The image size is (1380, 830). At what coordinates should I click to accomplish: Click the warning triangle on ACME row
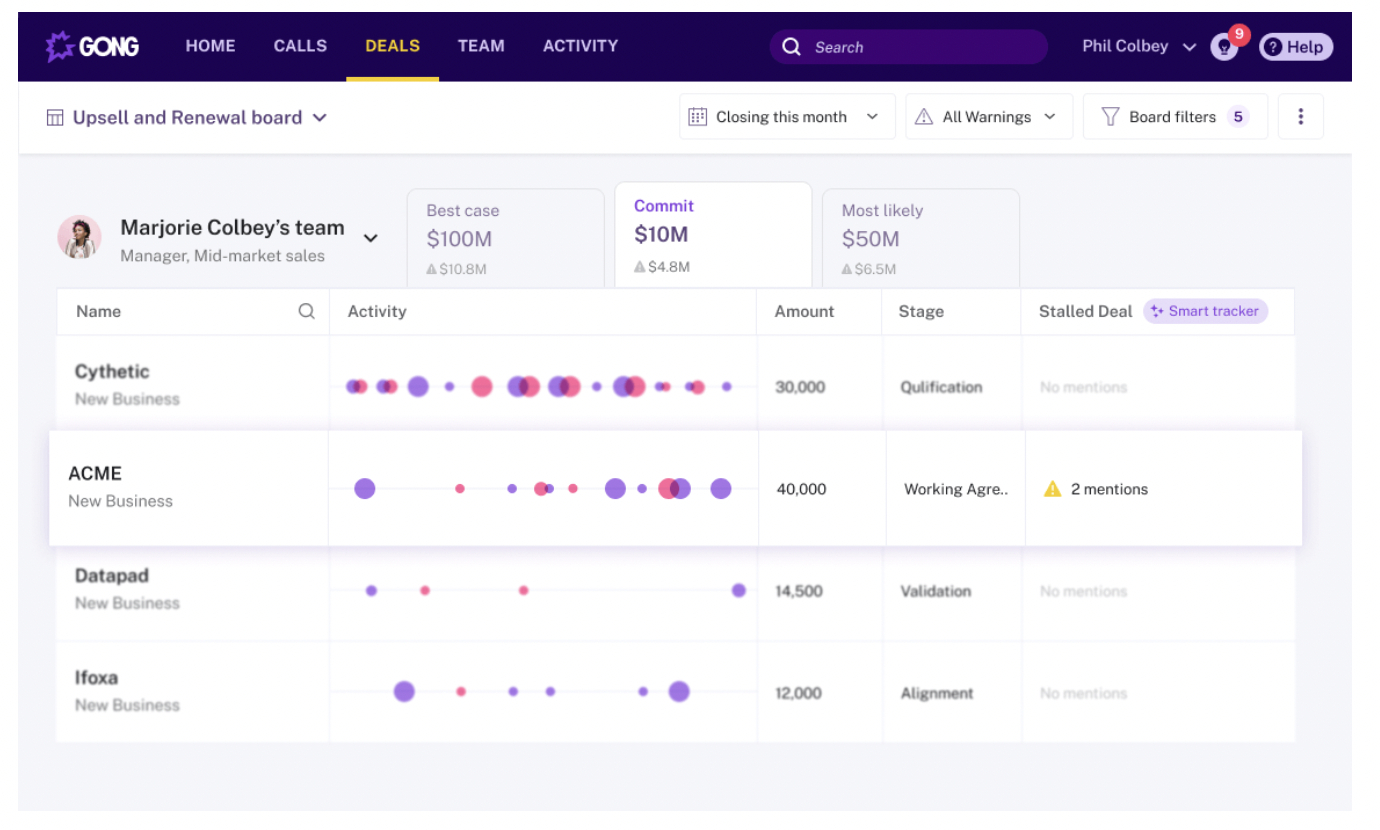tap(1052, 489)
